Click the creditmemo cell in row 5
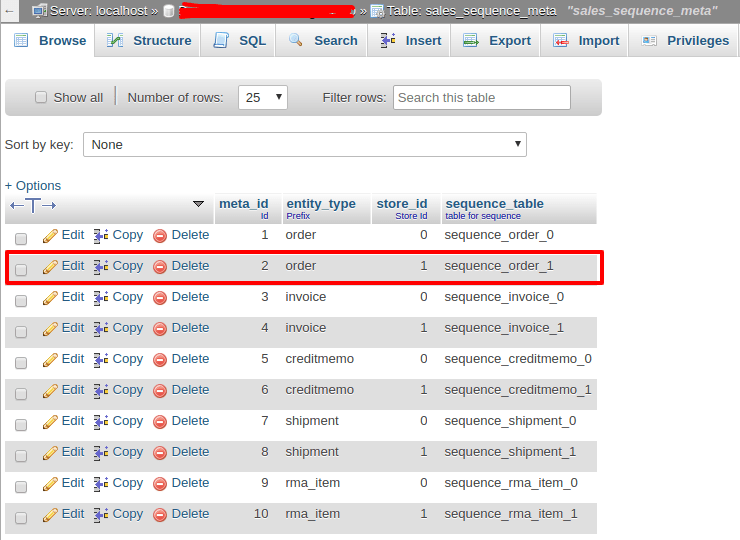 point(320,359)
